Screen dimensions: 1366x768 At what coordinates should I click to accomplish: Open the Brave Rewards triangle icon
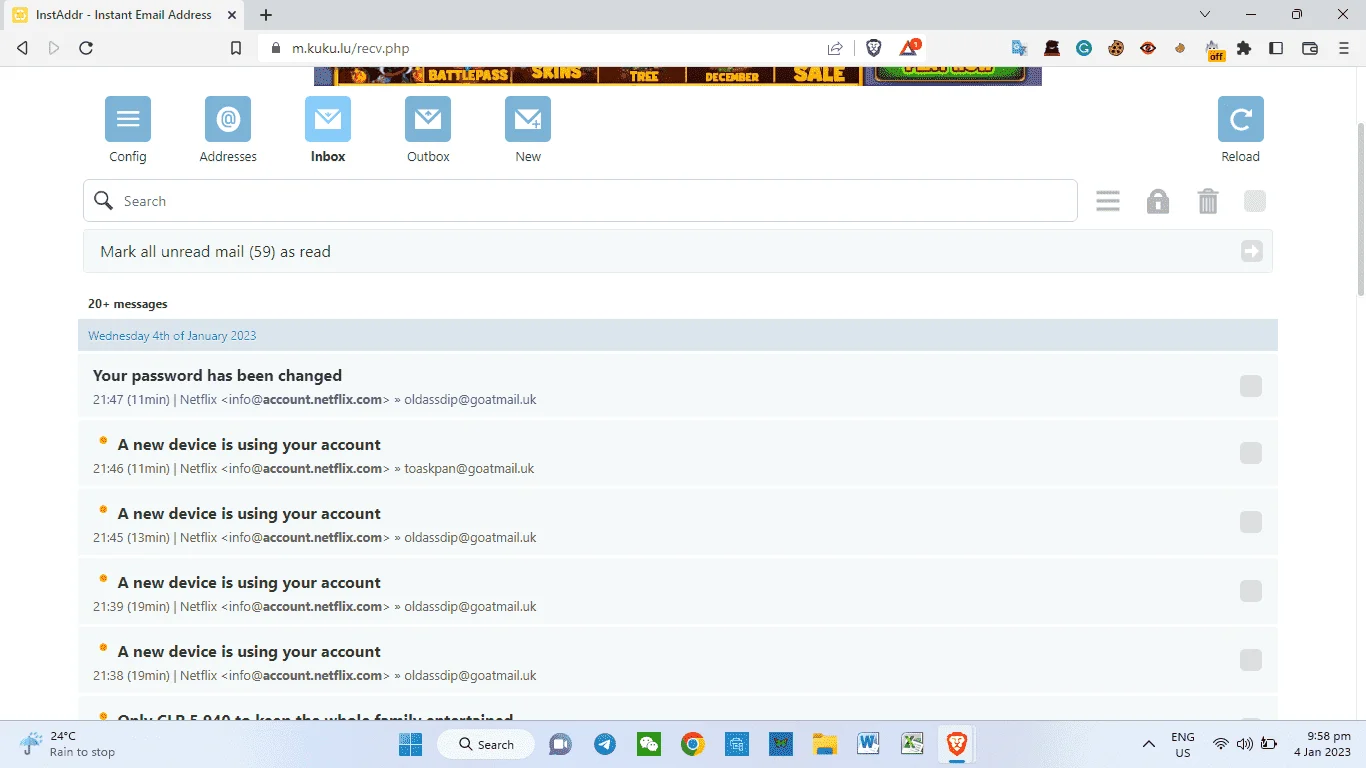(909, 48)
